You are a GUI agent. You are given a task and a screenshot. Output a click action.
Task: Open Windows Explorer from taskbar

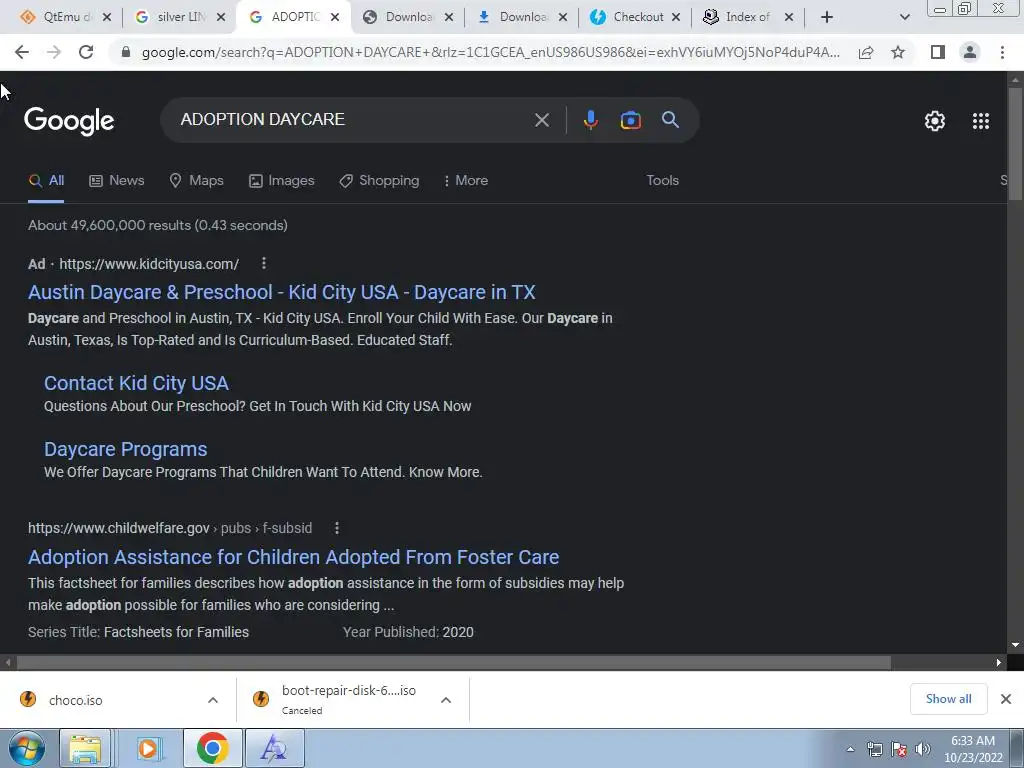point(85,748)
